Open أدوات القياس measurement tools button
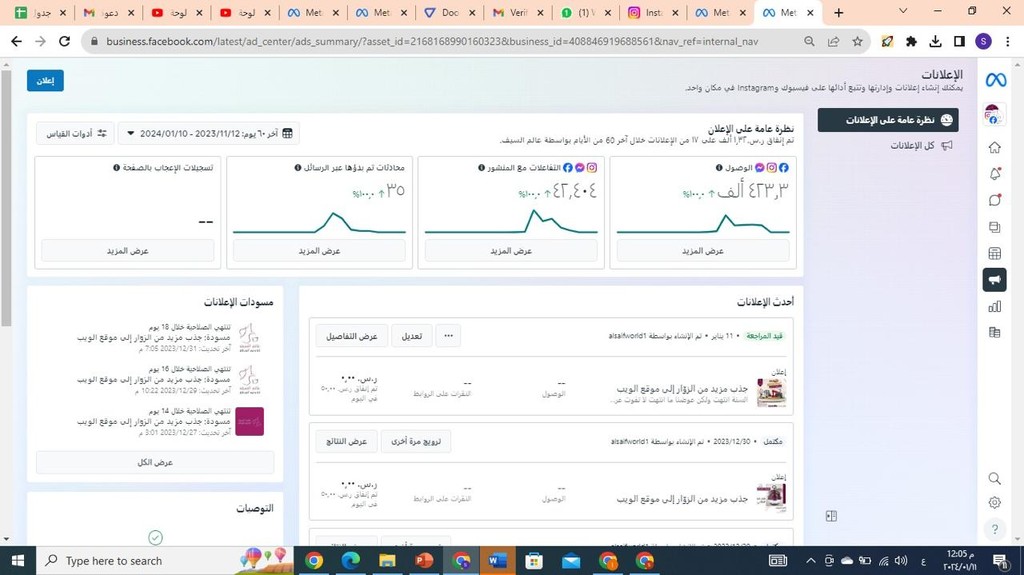Image resolution: width=1024 pixels, height=575 pixels. click(76, 133)
